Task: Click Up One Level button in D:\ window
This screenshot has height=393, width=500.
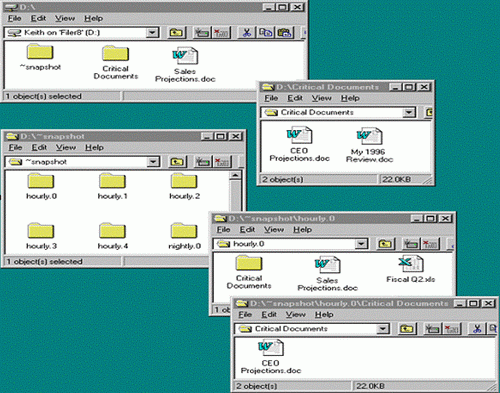Action: pos(176,33)
